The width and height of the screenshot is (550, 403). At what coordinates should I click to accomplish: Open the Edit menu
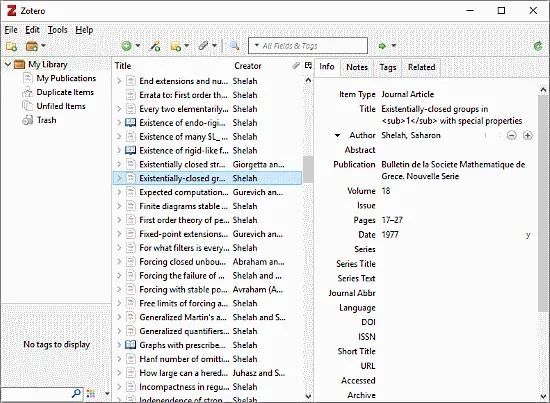(32, 30)
